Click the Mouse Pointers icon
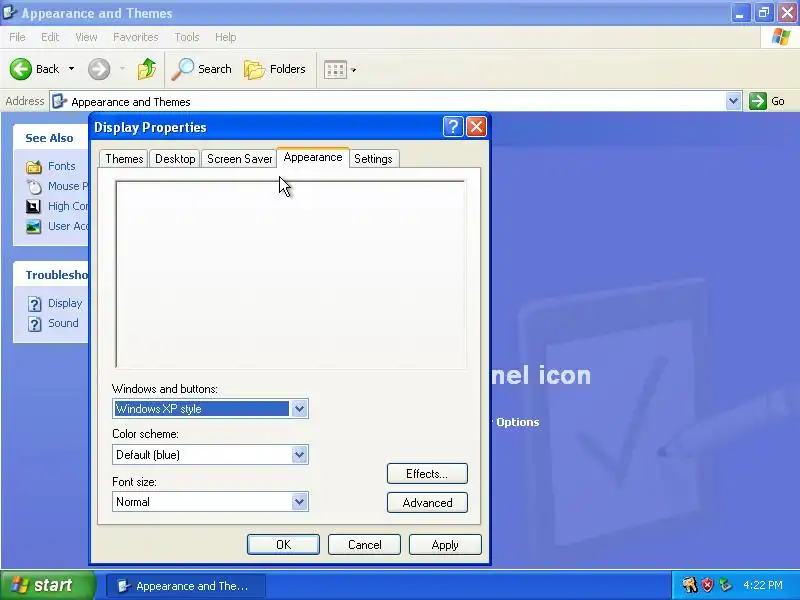Viewport: 800px width, 600px height. click(34, 187)
